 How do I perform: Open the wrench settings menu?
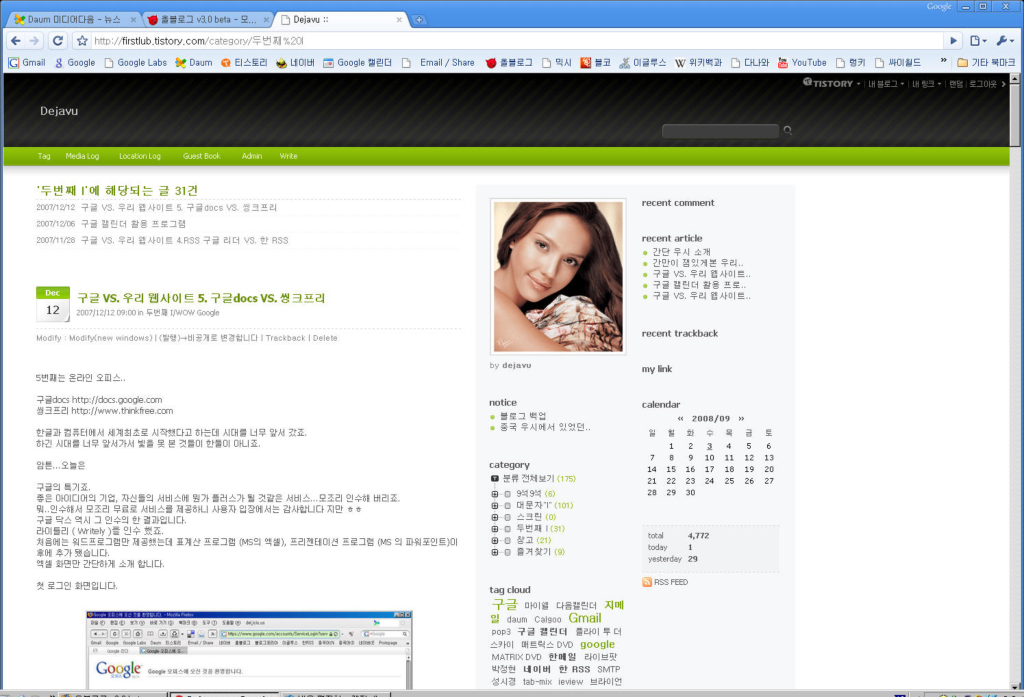pyautogui.click(x=1004, y=41)
